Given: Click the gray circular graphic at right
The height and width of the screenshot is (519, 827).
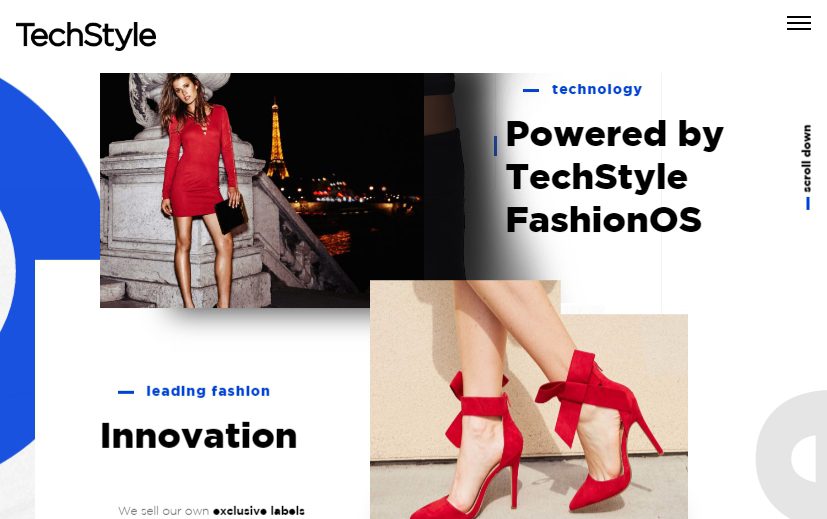Looking at the screenshot, I should [x=791, y=456].
